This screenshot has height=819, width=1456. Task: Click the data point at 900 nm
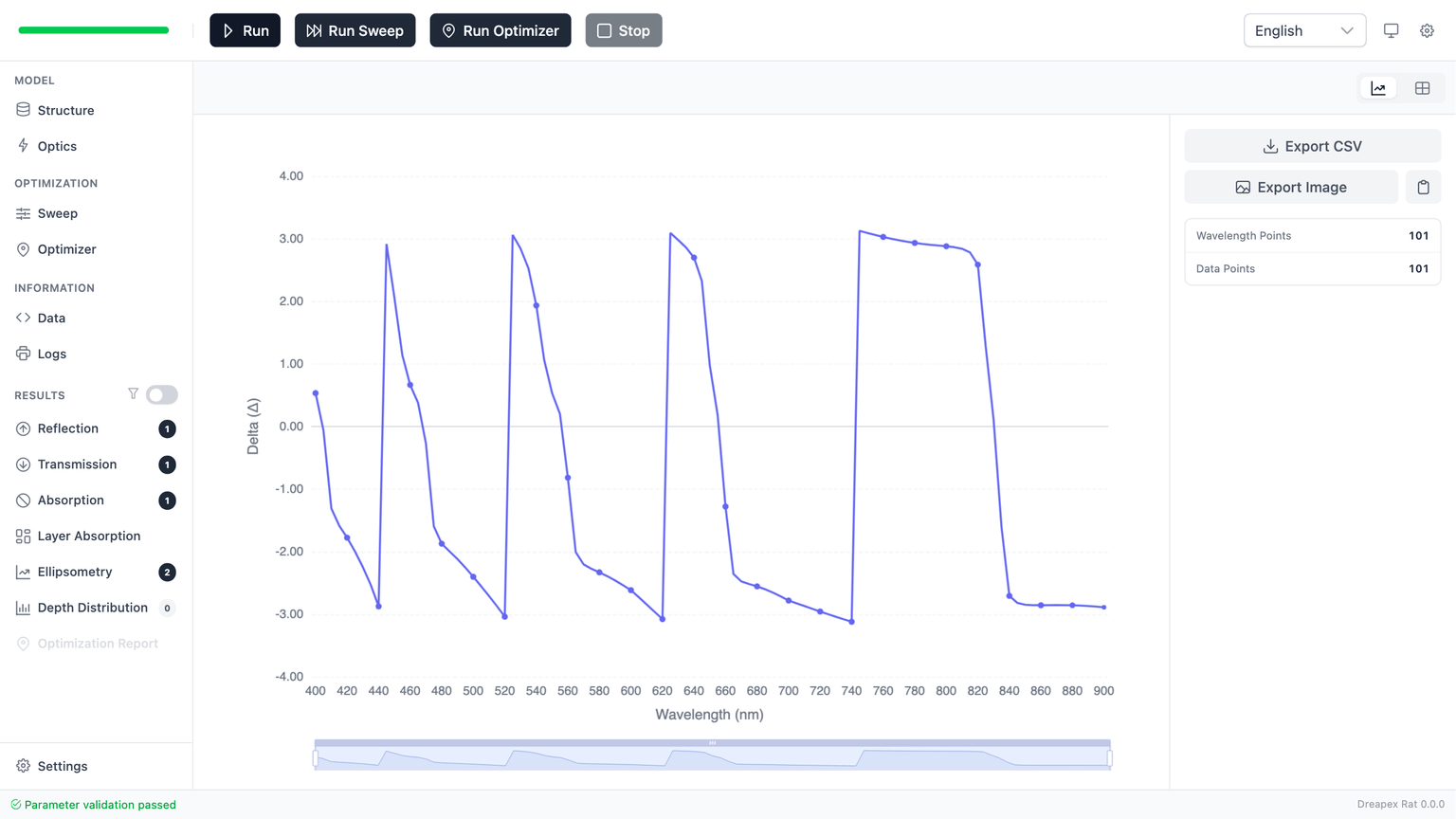coord(1104,607)
